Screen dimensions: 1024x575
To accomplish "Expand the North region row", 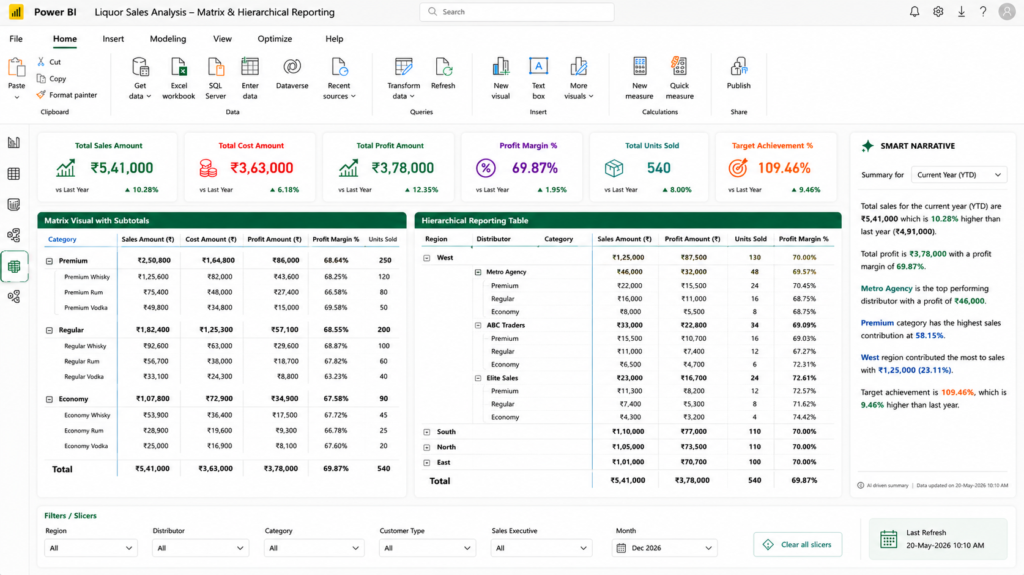I will (x=426, y=448).
